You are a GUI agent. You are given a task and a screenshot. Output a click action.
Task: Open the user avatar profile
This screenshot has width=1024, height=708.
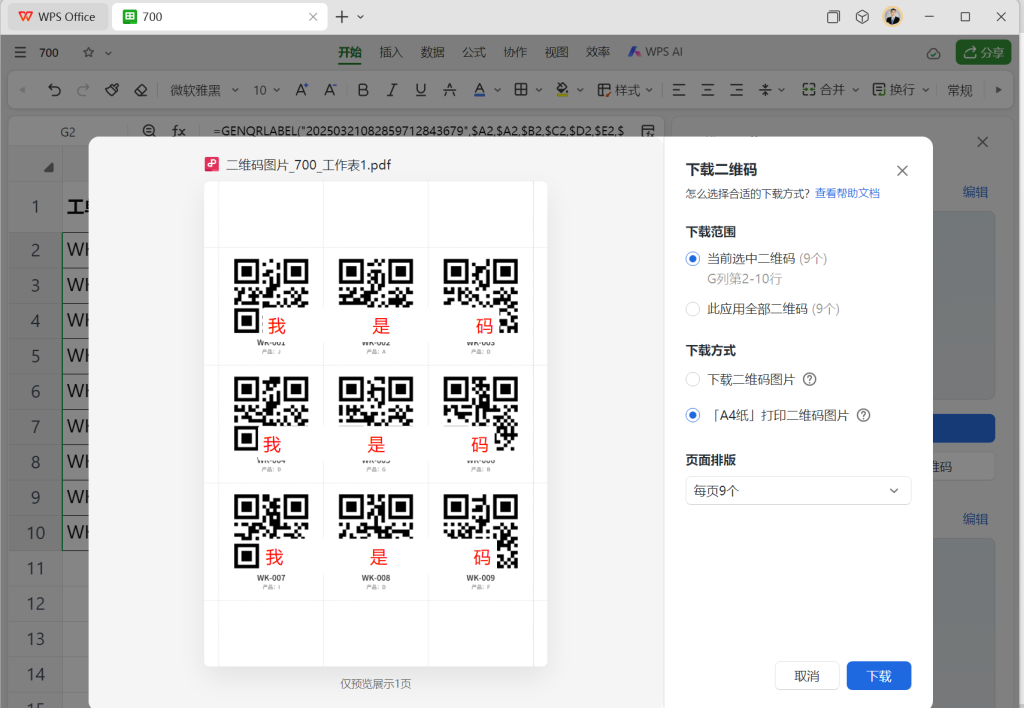click(893, 16)
